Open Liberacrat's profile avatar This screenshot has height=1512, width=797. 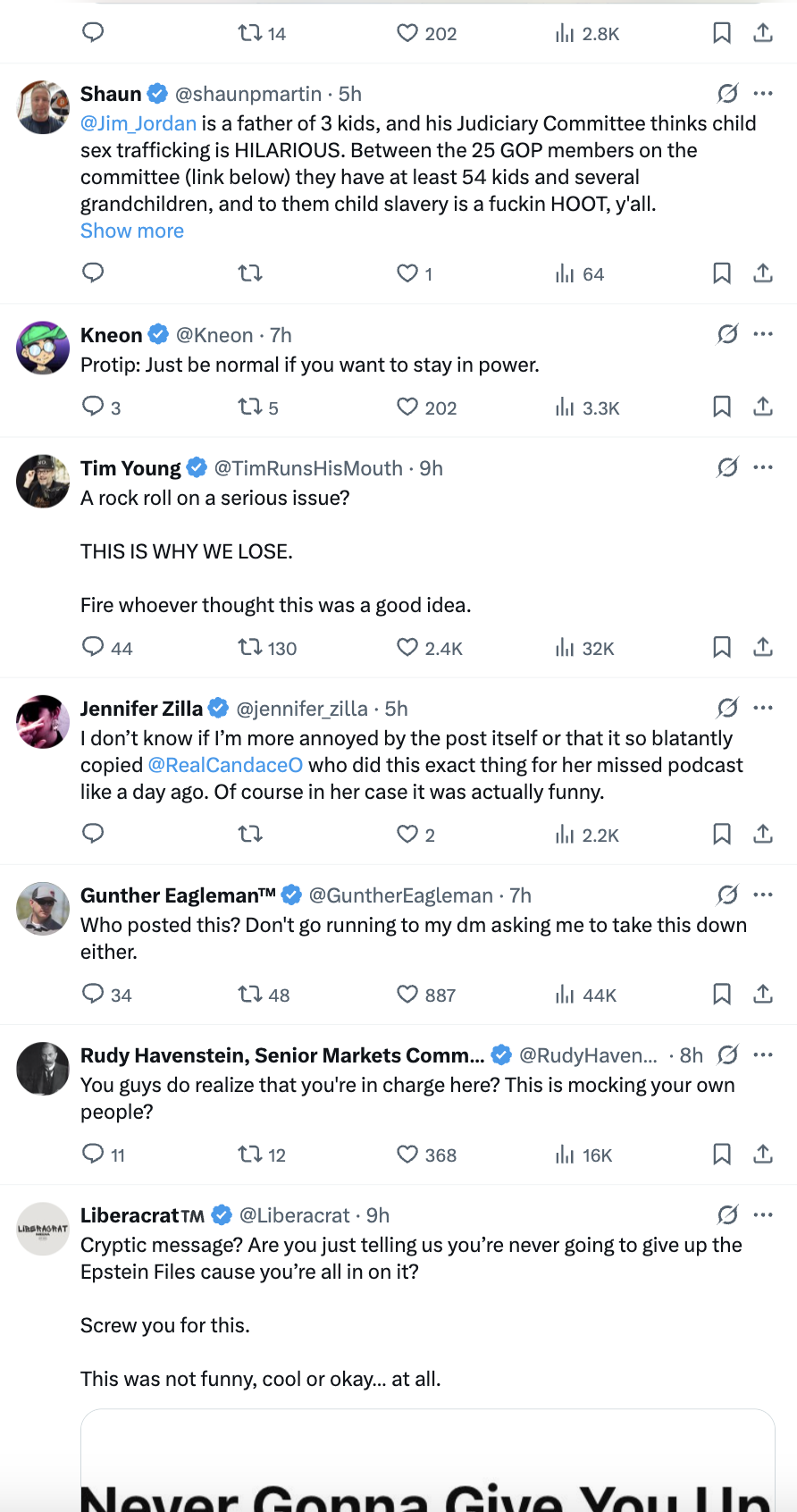[43, 1229]
